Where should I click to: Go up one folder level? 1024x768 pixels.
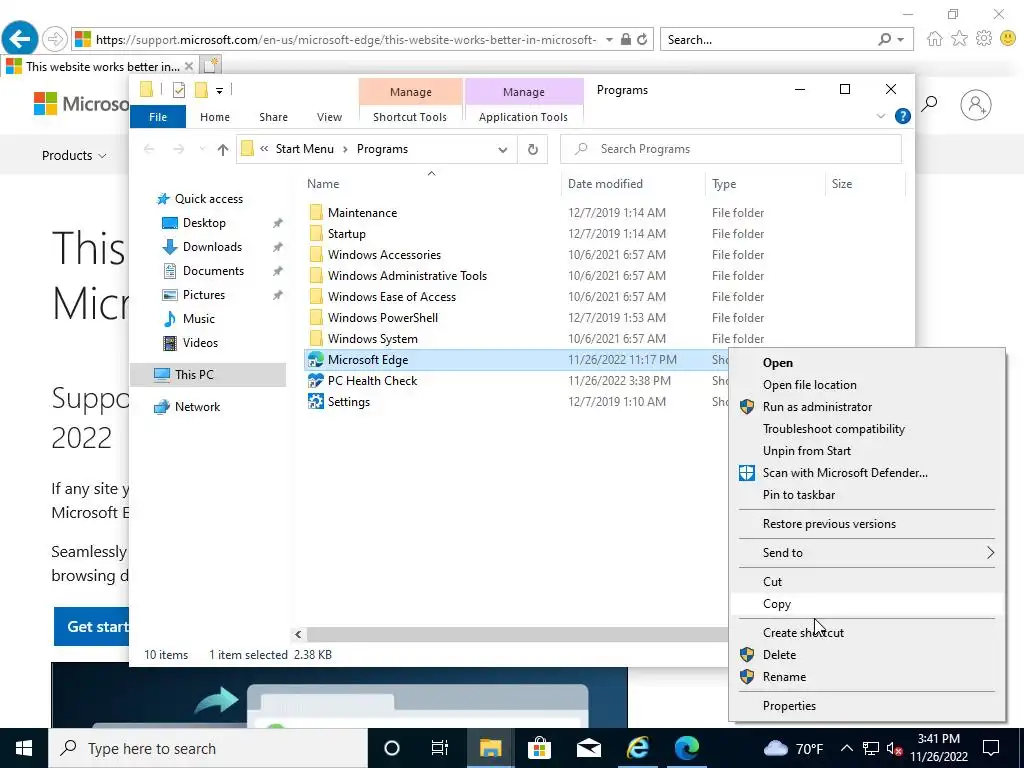(223, 150)
